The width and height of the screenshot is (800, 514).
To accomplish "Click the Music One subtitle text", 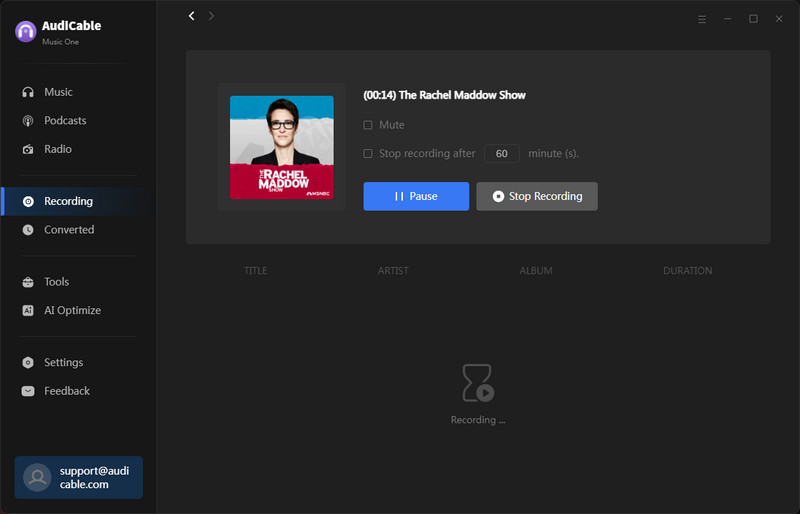I will pos(61,42).
